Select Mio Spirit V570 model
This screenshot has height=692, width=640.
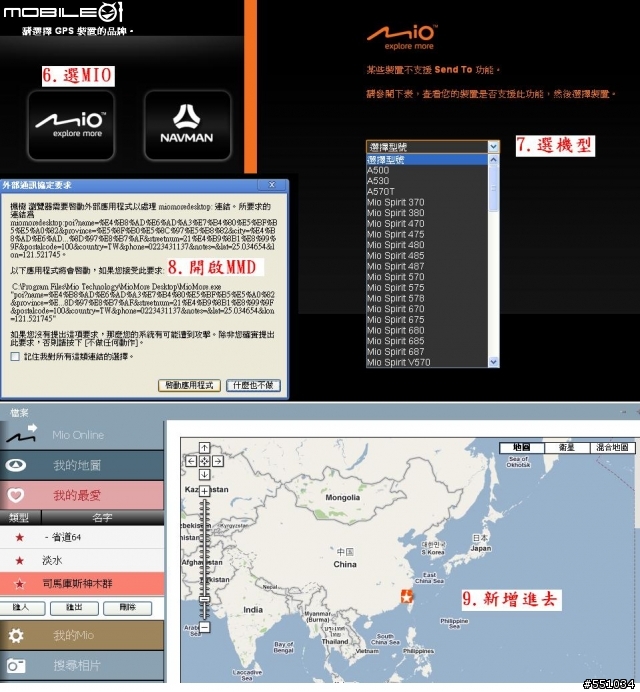(x=427, y=362)
